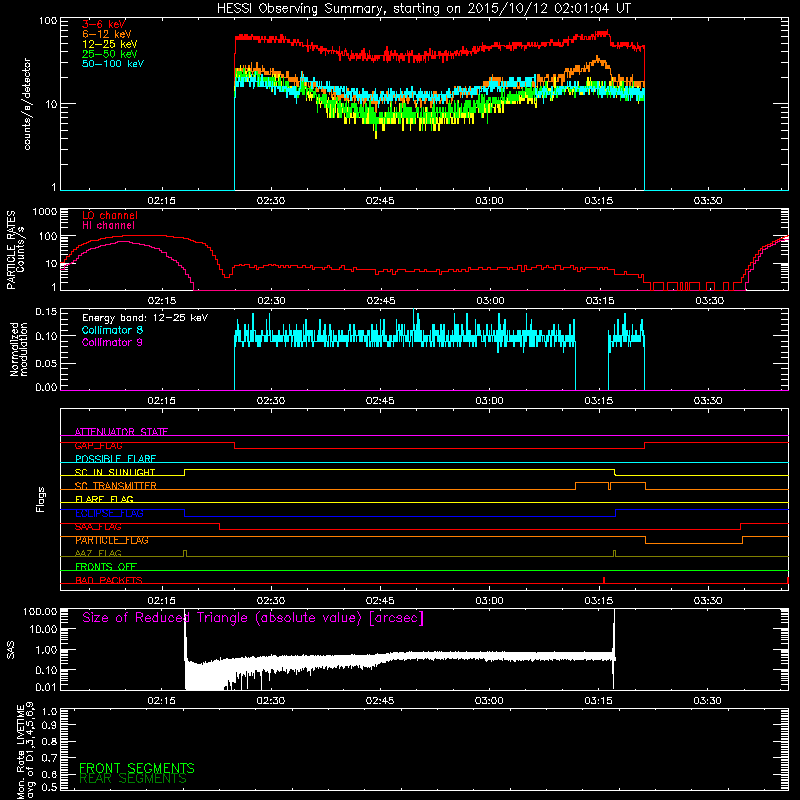Viewport: 800px width, 800px height.
Task: Click the Mon. Rate LIVETIME axis title
Action: pyautogui.click(x=26, y=751)
